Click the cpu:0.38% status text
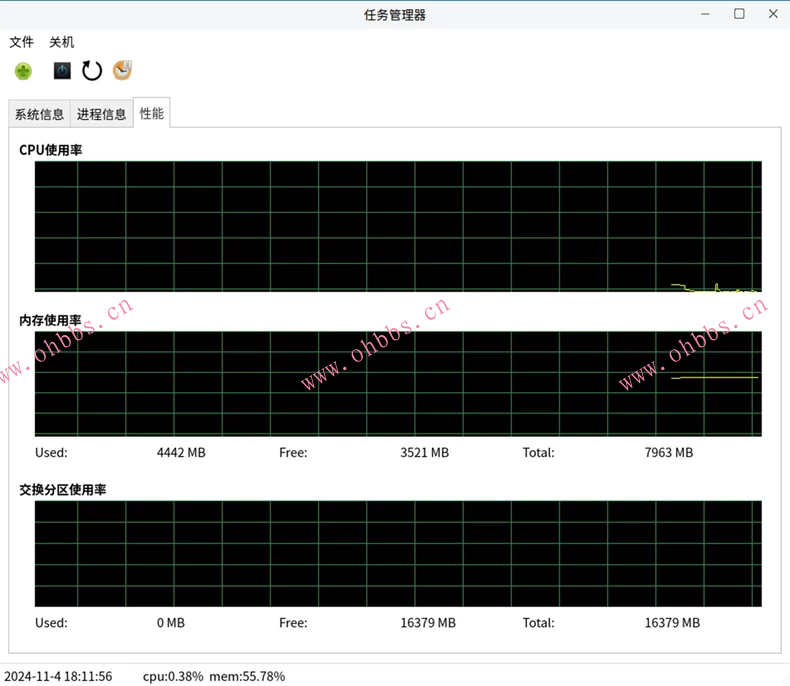 point(173,676)
